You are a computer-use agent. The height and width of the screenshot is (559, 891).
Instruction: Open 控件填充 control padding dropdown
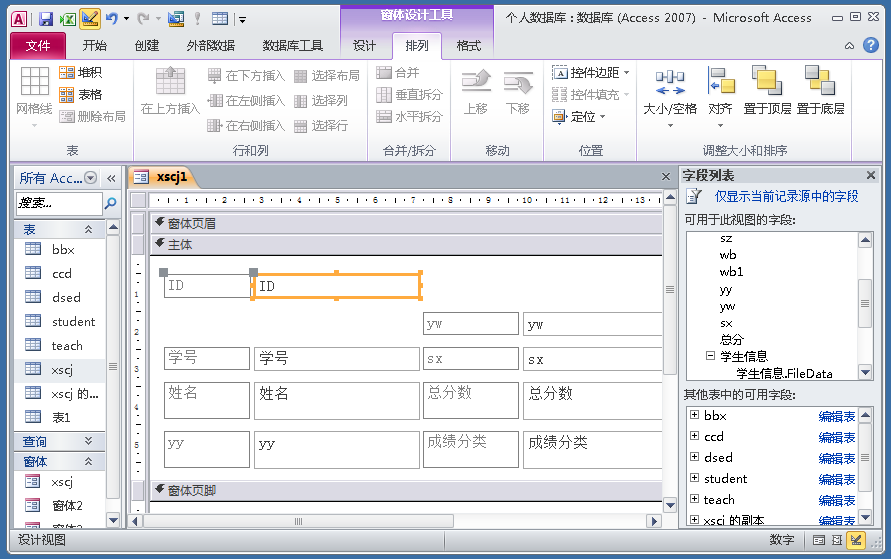click(x=590, y=94)
